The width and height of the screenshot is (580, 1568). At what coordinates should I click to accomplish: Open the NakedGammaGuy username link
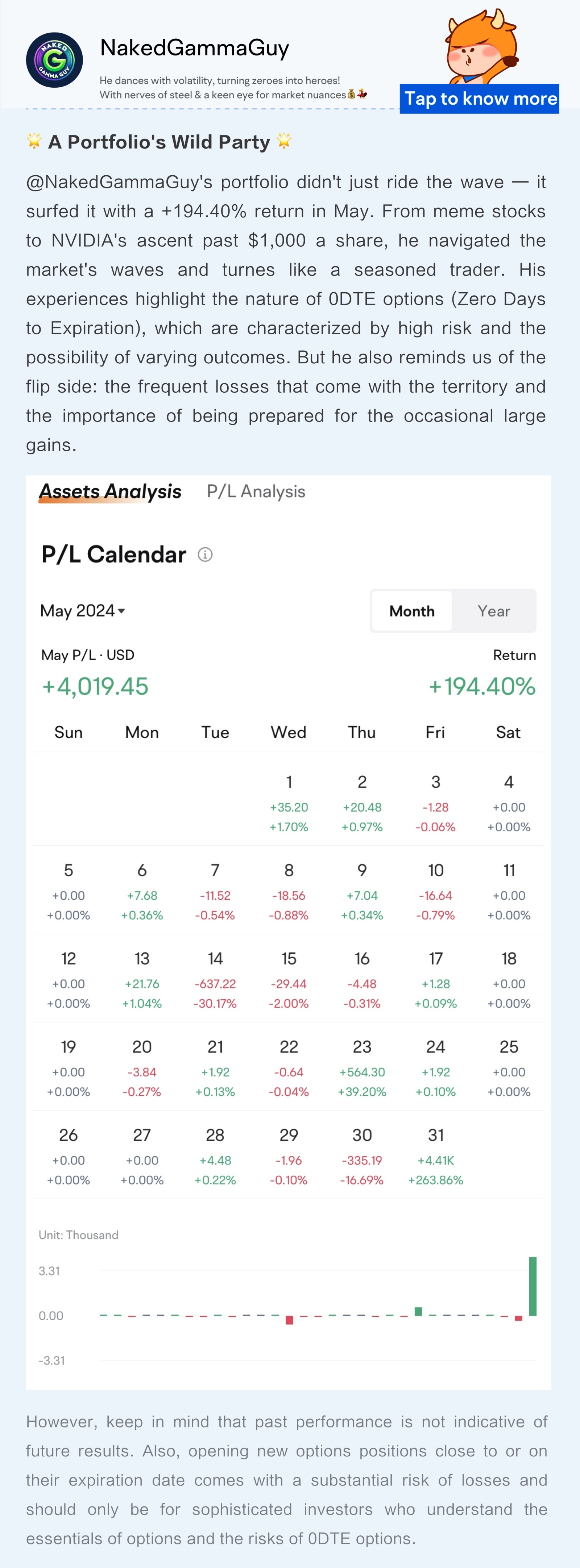coord(194,47)
